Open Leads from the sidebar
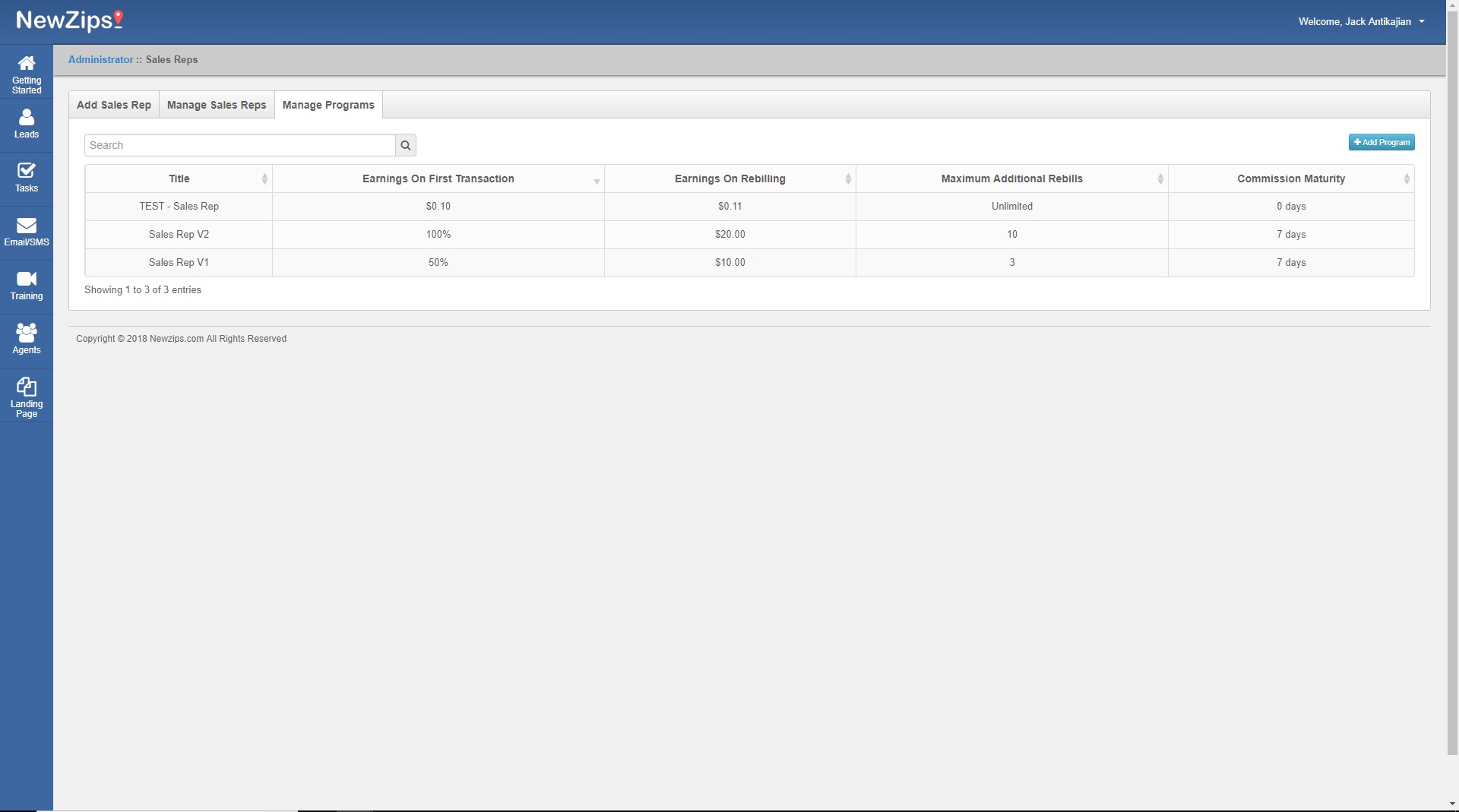 (27, 124)
